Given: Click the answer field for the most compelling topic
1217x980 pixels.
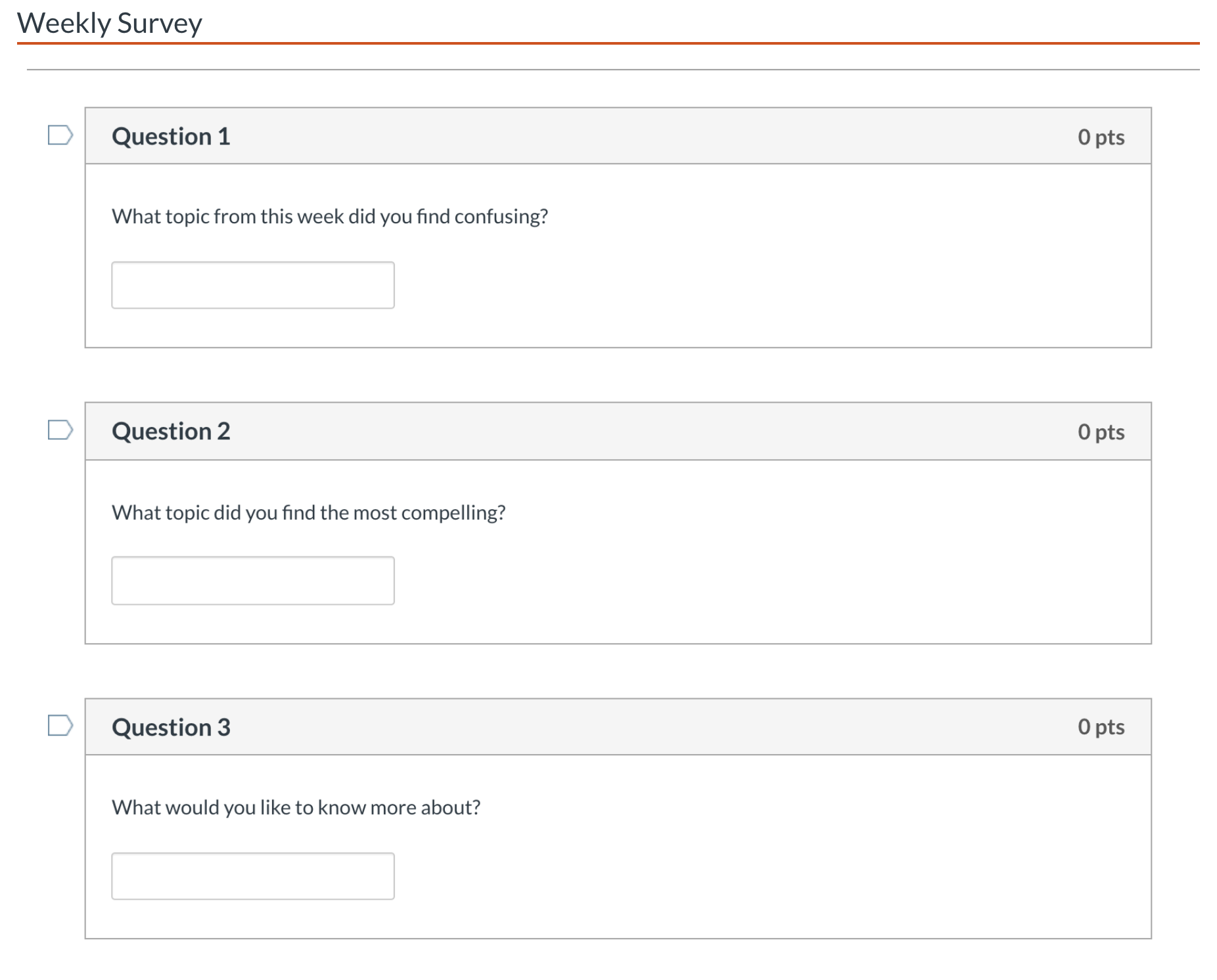Looking at the screenshot, I should click(x=253, y=581).
